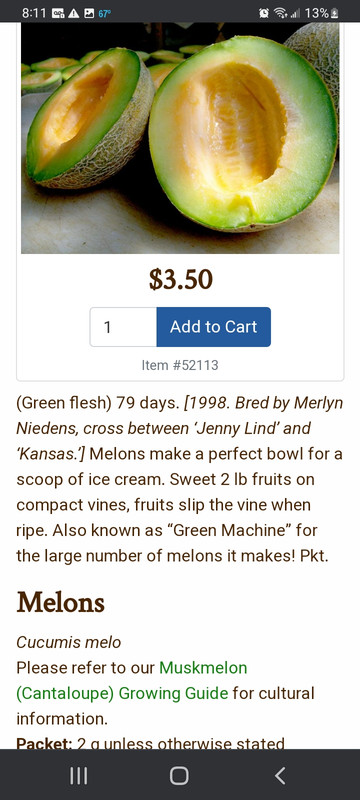Tap the cellular signal strength icon
Viewport: 360px width, 800px height.
295,13
